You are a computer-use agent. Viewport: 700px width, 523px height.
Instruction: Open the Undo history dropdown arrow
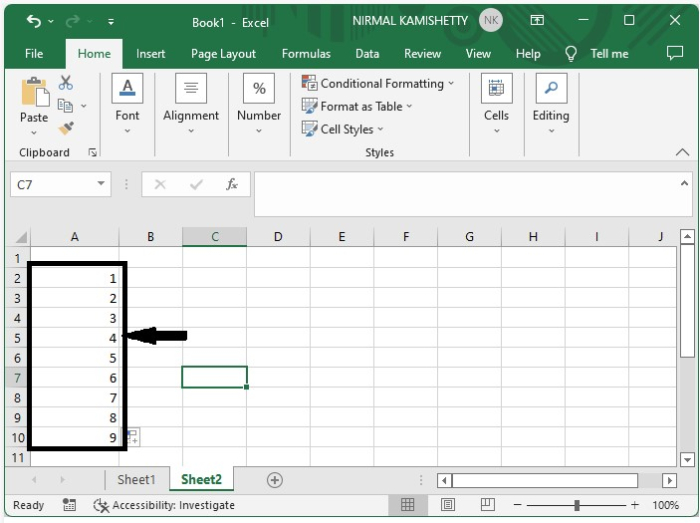pos(51,21)
